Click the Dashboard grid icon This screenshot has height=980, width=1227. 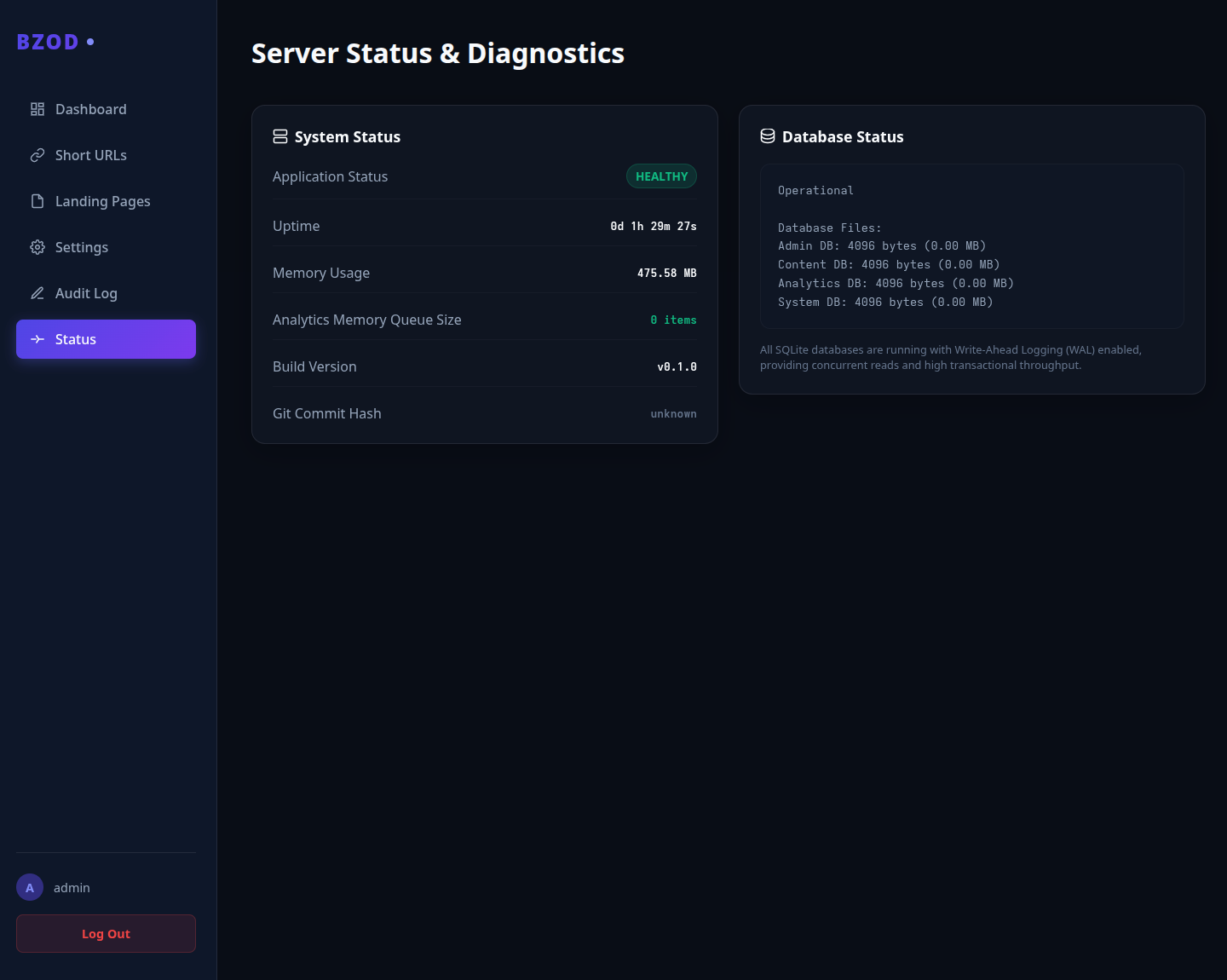37,109
